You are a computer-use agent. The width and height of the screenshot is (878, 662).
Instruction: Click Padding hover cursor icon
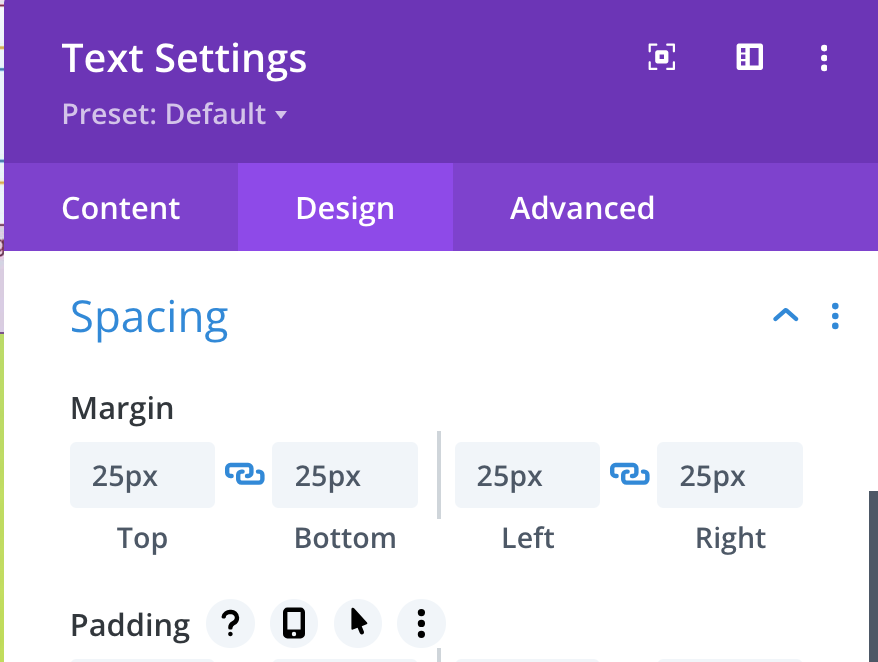[358, 624]
